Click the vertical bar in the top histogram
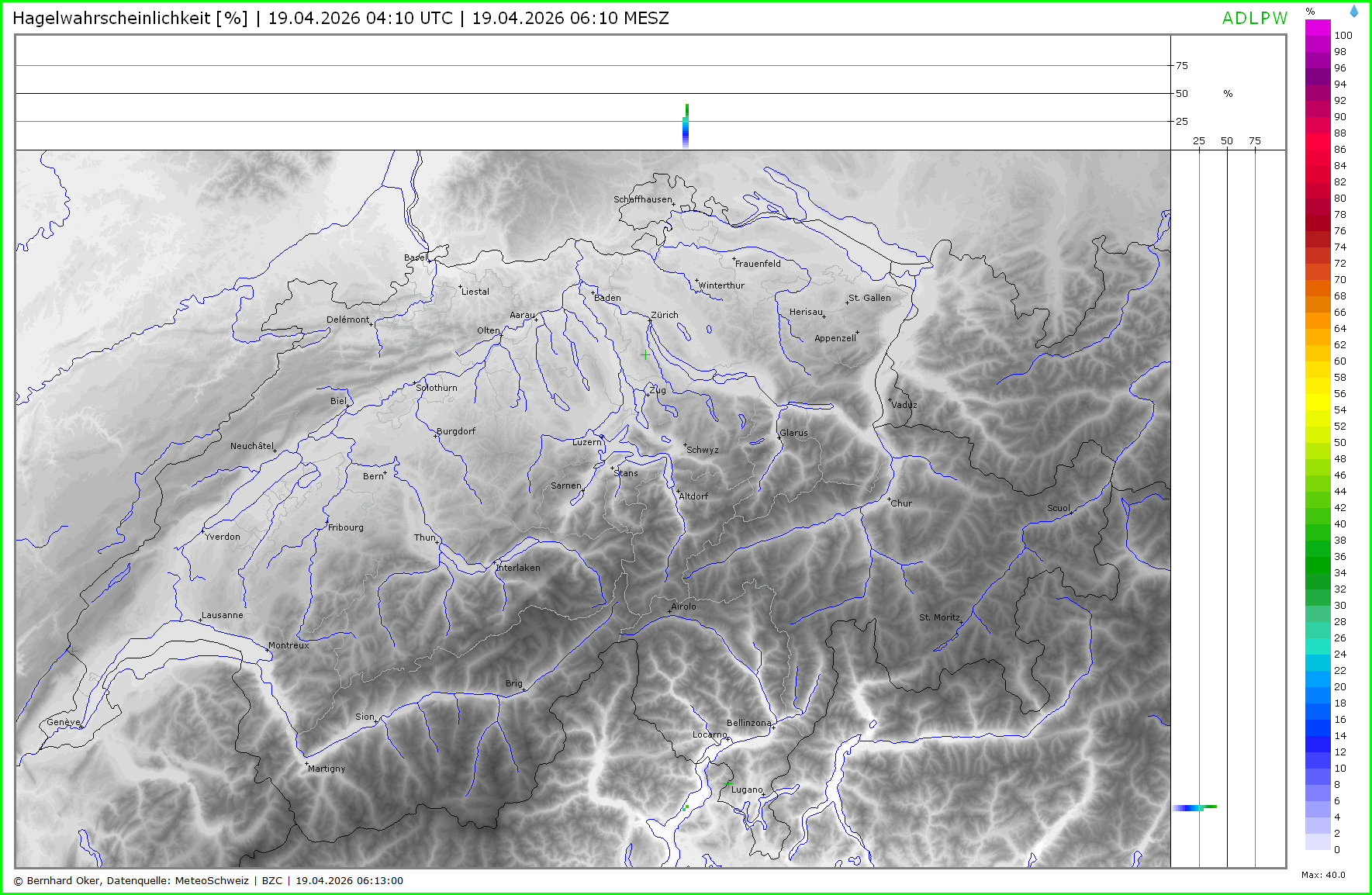 (x=686, y=126)
